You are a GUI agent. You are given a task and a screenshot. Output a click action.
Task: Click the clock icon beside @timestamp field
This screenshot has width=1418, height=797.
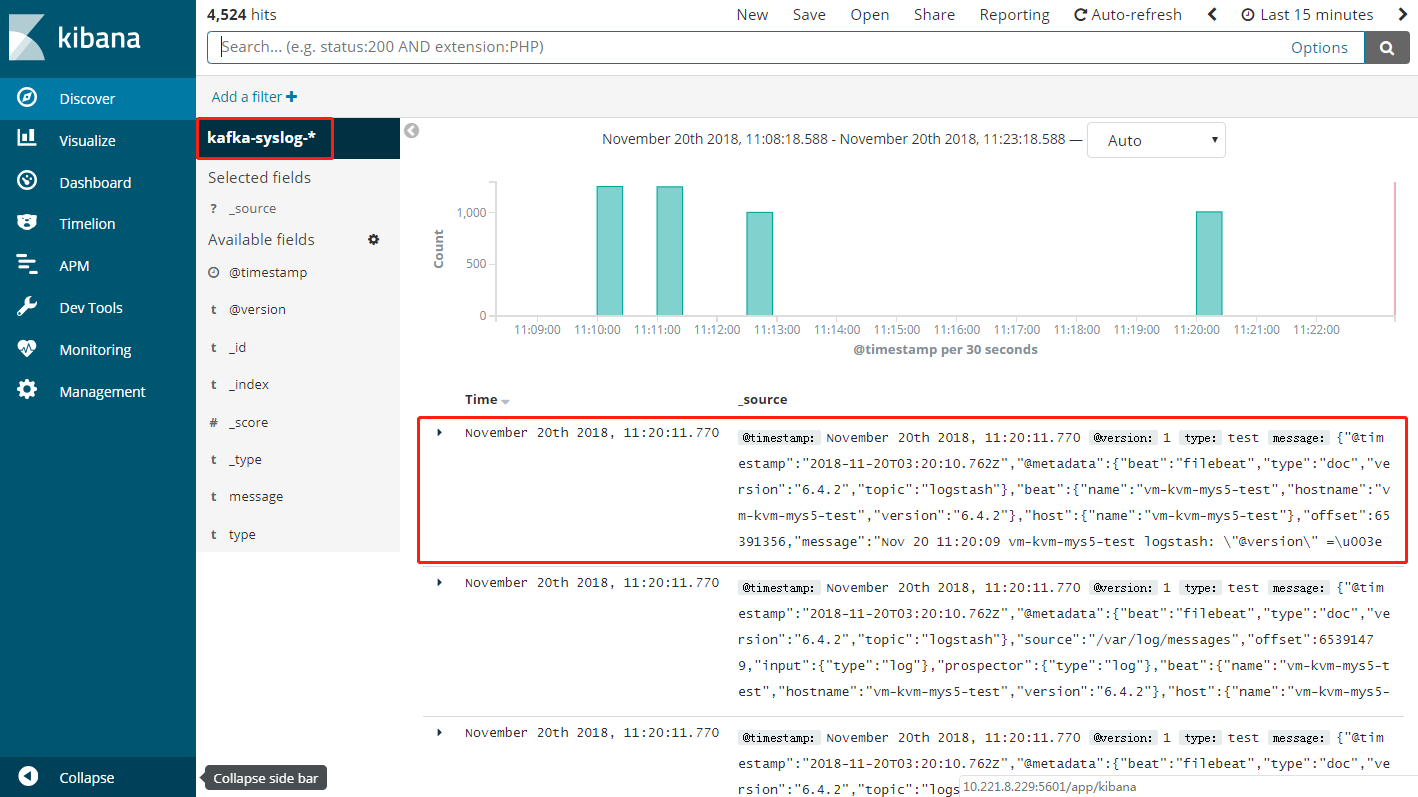[x=213, y=272]
